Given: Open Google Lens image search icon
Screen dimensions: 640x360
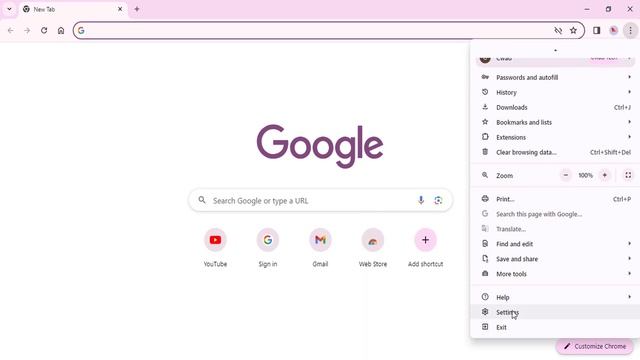Looking at the screenshot, I should (438, 200).
